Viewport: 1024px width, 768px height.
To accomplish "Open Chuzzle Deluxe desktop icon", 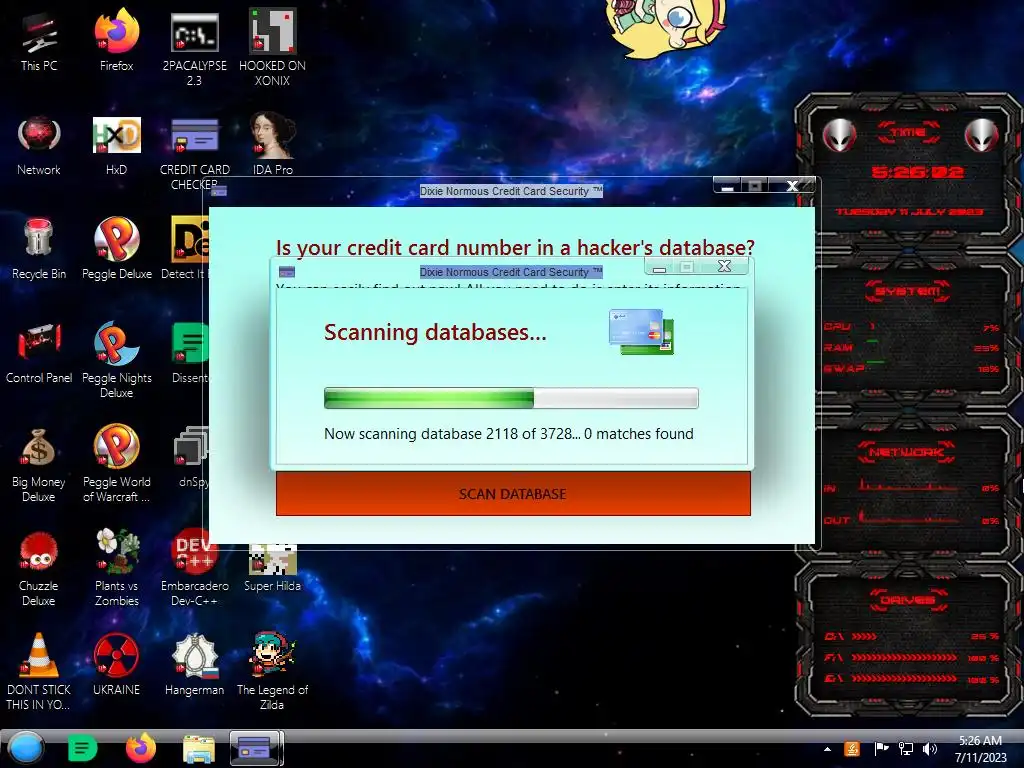I will [x=39, y=567].
